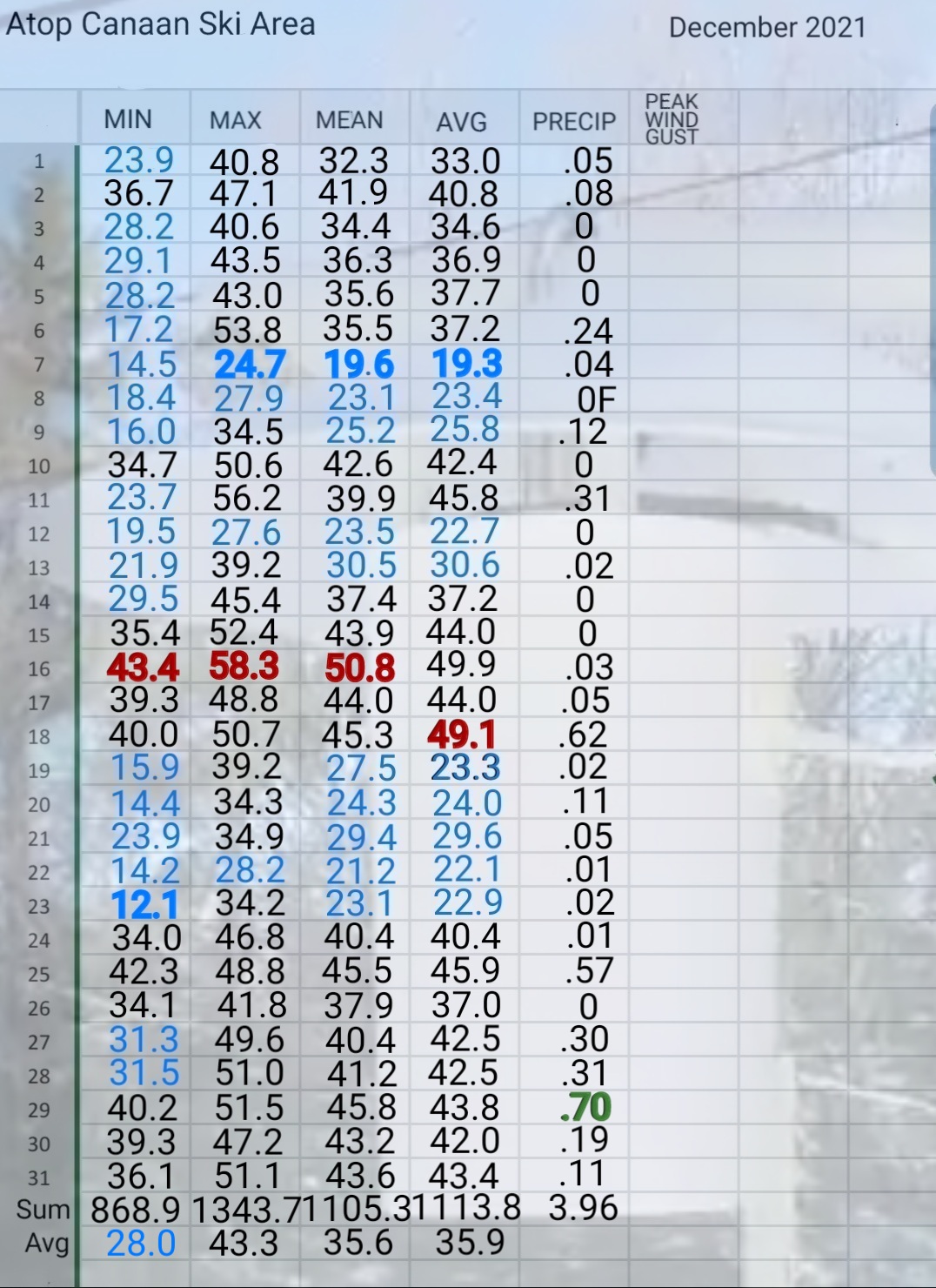
Task: Click bold blue mean cell 19.6
Action: pyautogui.click(x=359, y=365)
